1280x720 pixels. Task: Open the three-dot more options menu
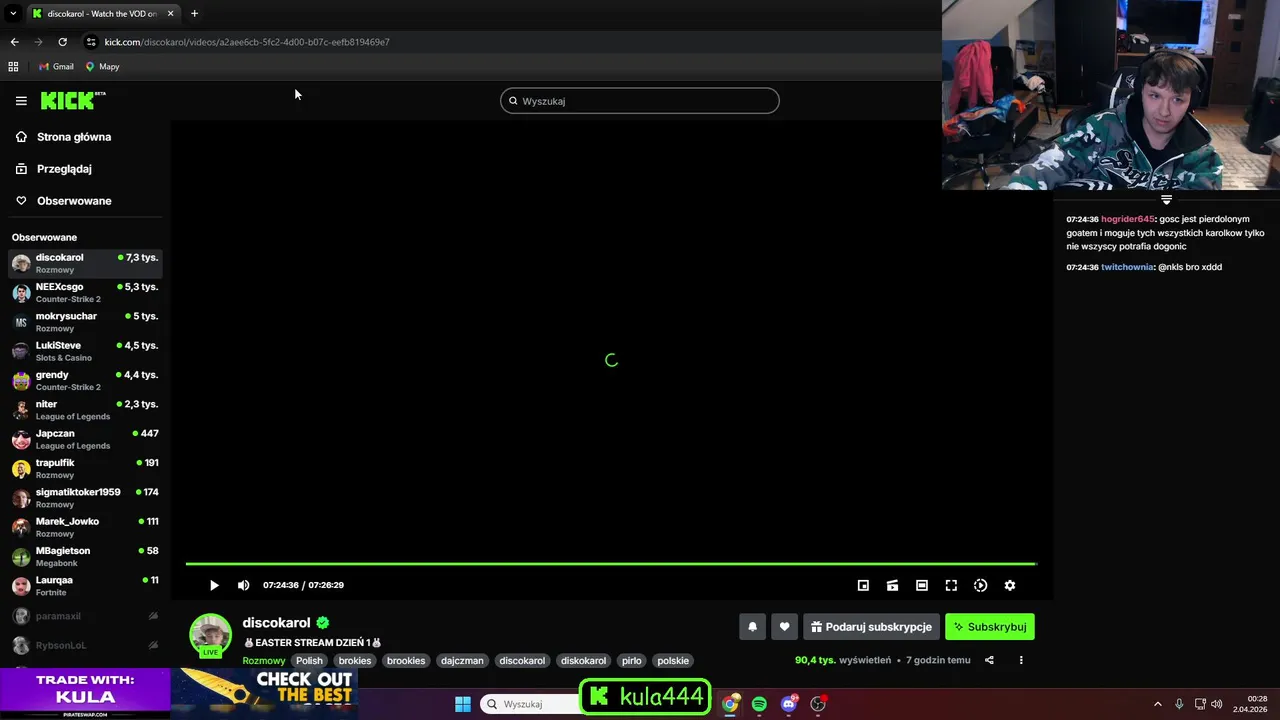[1021, 660]
